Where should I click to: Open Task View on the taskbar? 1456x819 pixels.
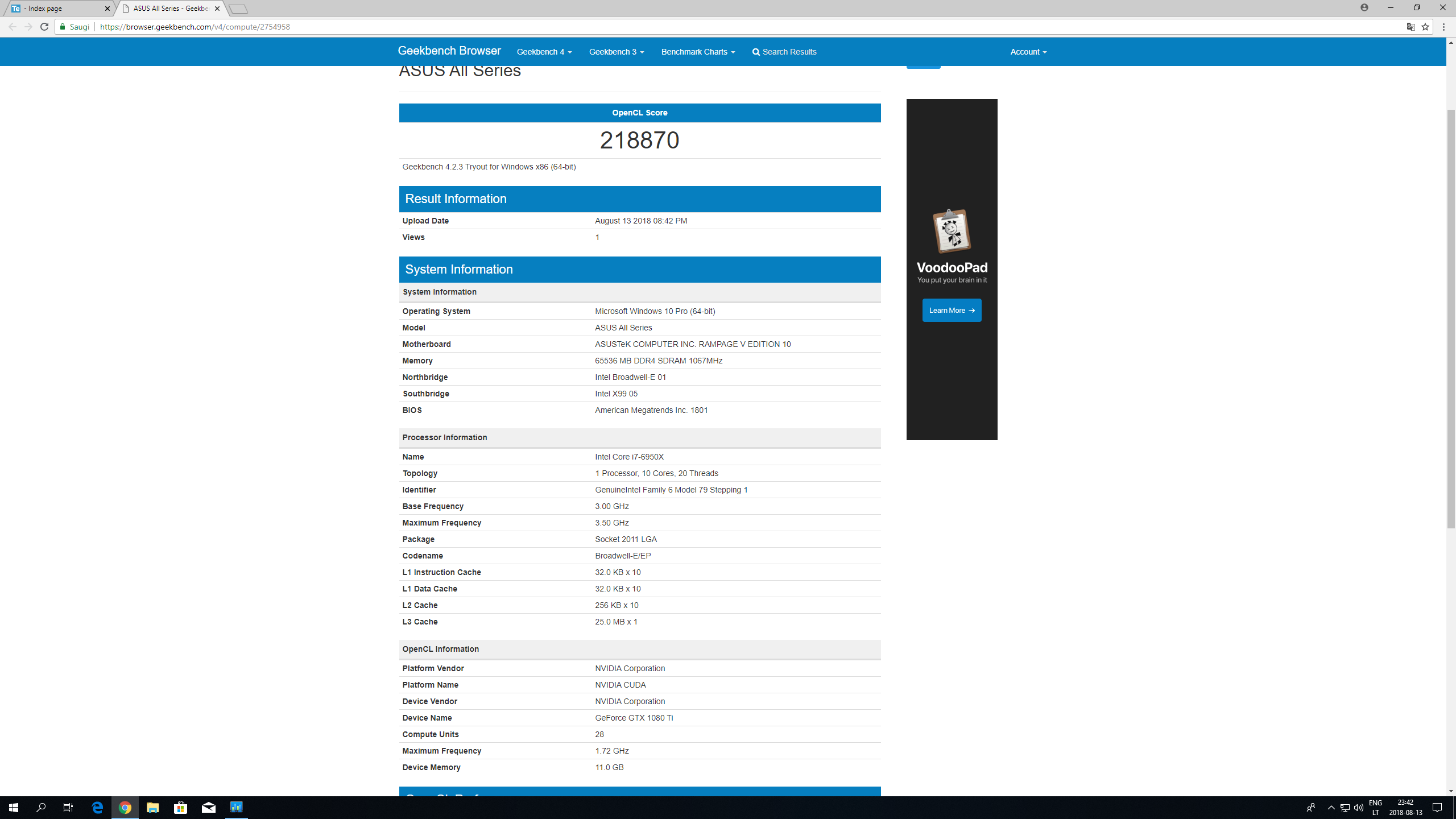tap(68, 807)
